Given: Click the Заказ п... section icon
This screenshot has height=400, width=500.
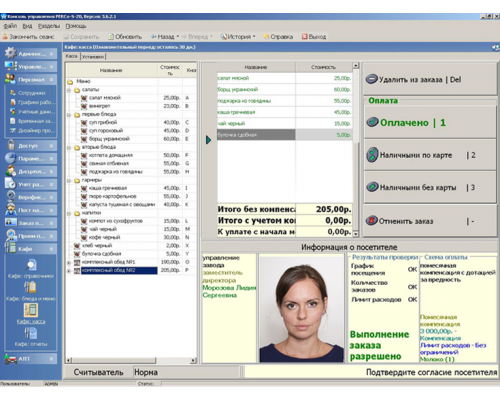Looking at the screenshot, I should (10, 223).
